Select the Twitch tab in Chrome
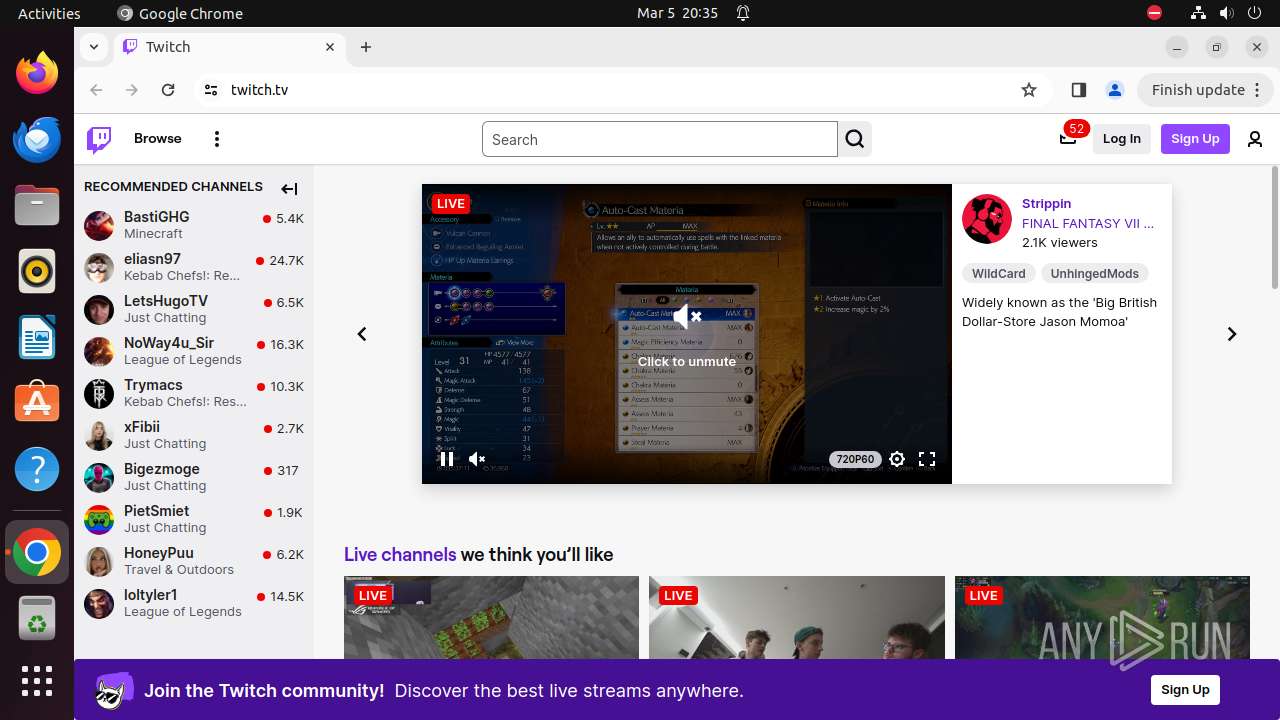The height and width of the screenshot is (720, 1280). 228,47
